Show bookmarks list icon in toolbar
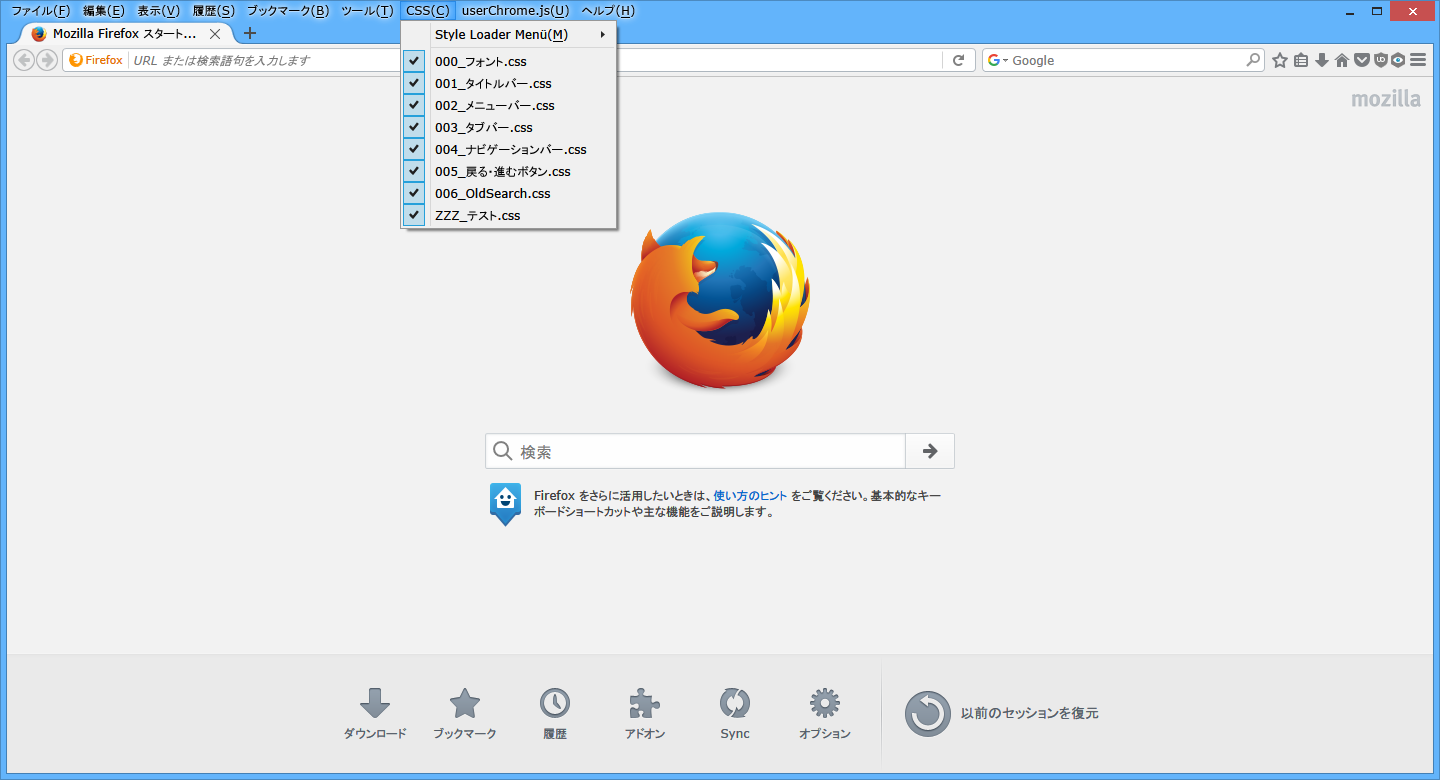Screen dimensions: 1440x780 (1301, 60)
